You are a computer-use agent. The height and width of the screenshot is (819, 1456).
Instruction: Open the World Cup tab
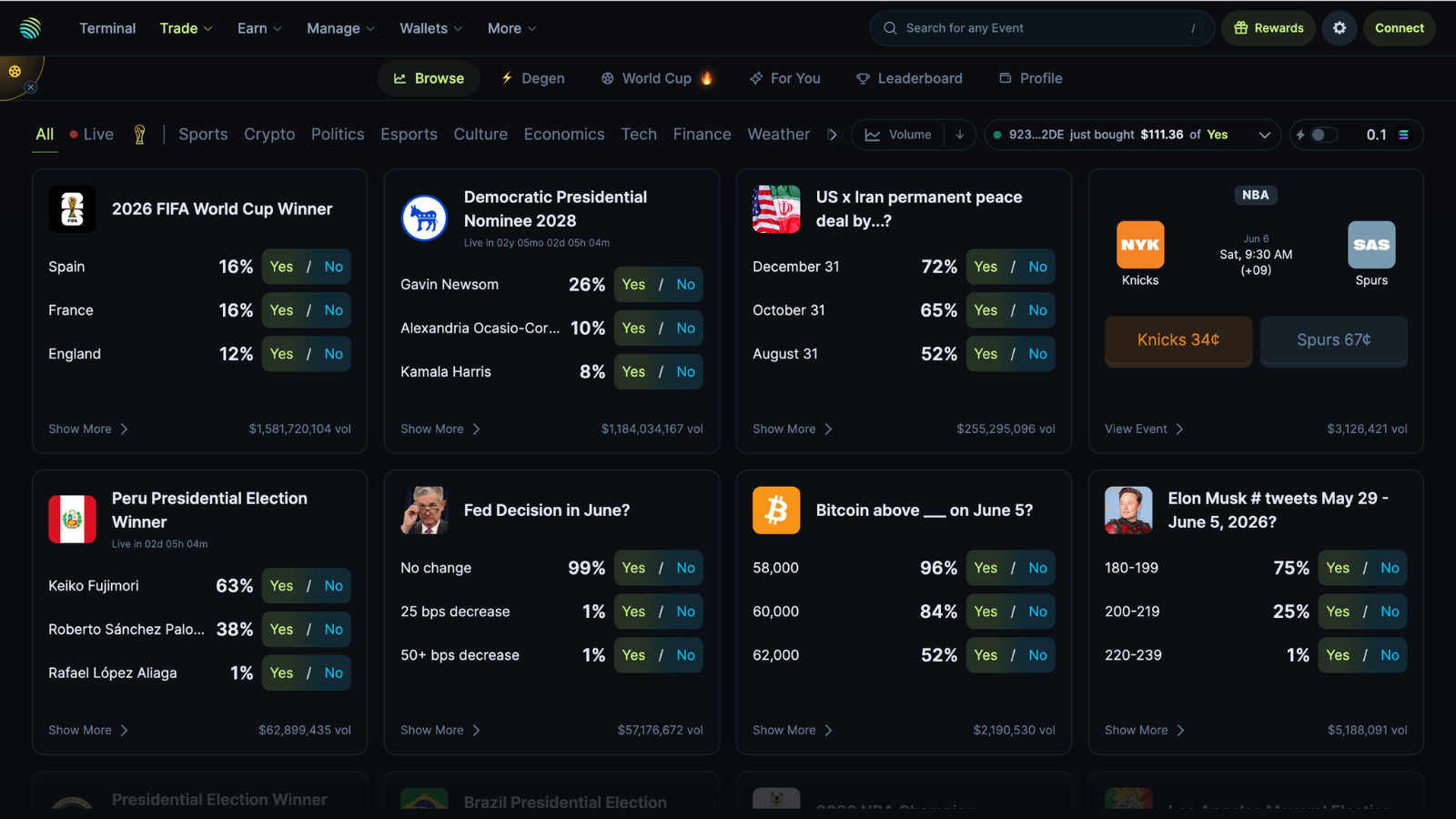click(x=657, y=78)
